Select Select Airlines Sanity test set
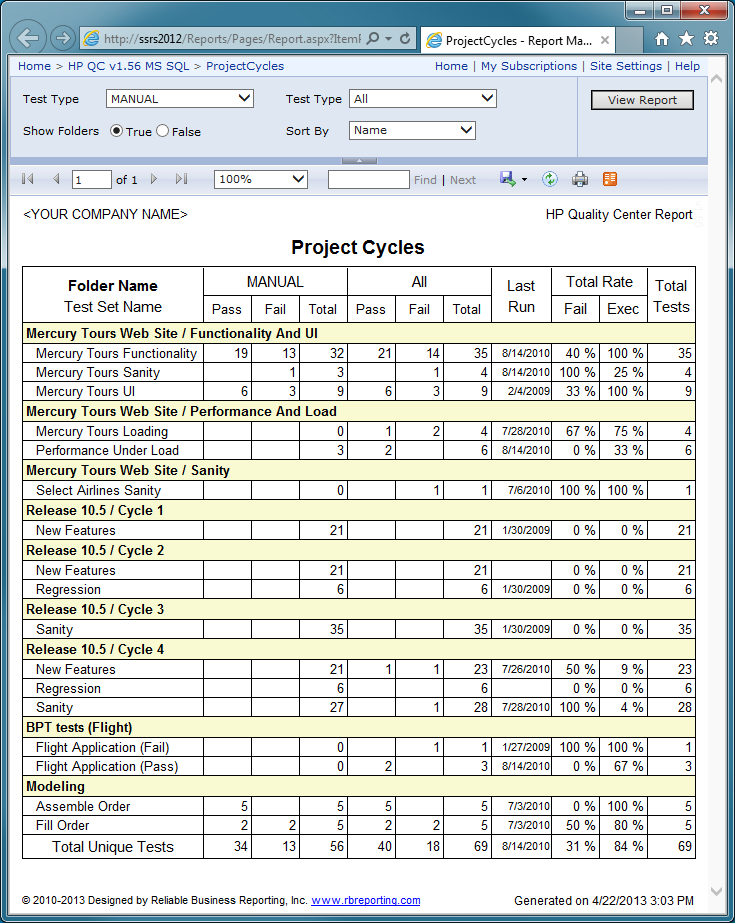 point(98,490)
